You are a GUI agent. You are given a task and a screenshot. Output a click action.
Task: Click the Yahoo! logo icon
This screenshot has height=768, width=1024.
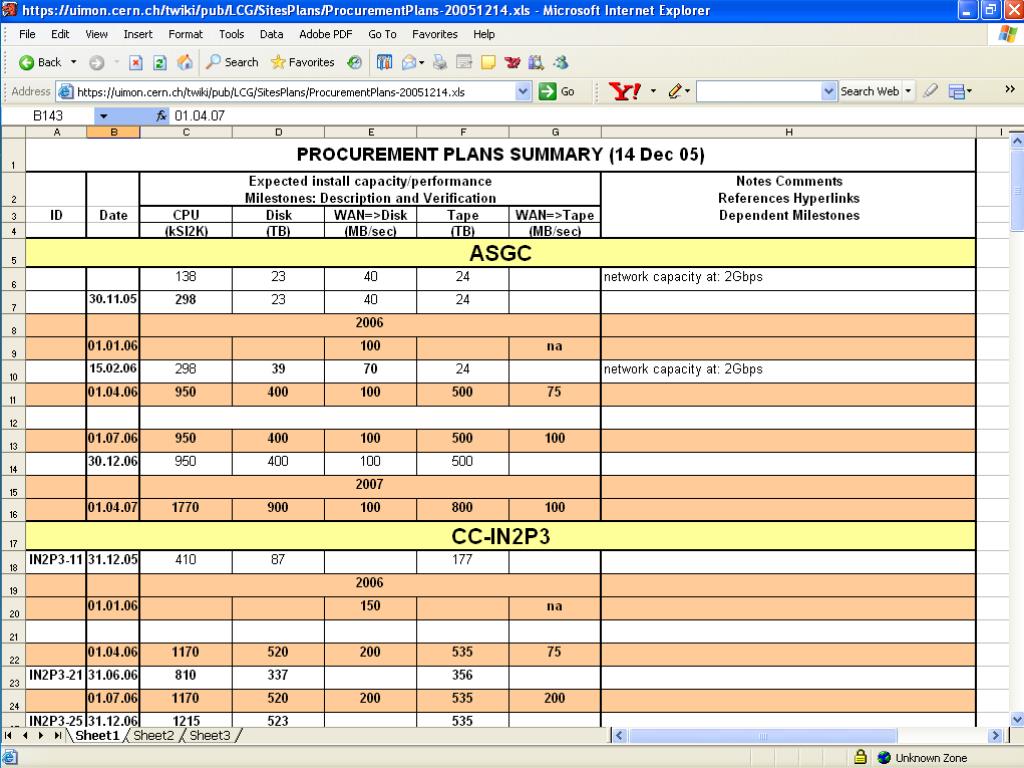[x=624, y=91]
